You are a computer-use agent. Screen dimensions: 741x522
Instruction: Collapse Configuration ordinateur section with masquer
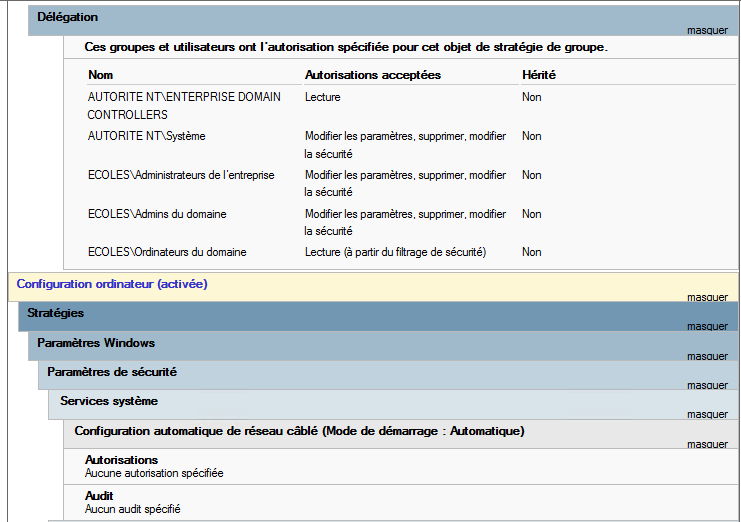click(707, 297)
